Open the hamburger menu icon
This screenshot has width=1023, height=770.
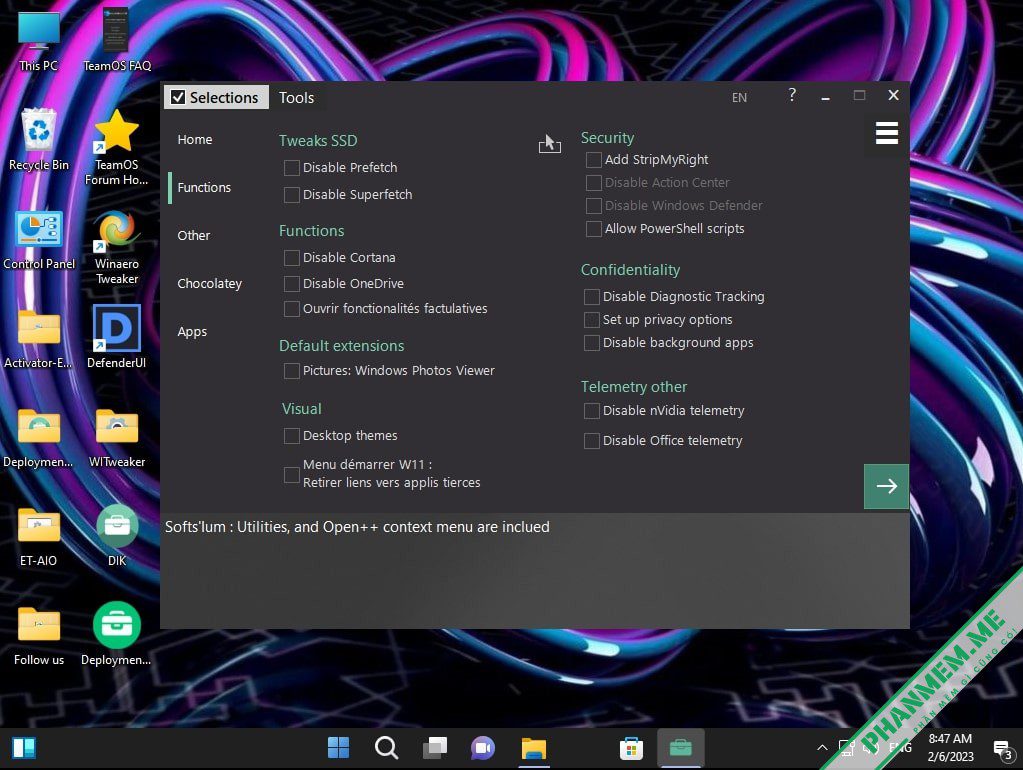pyautogui.click(x=887, y=133)
